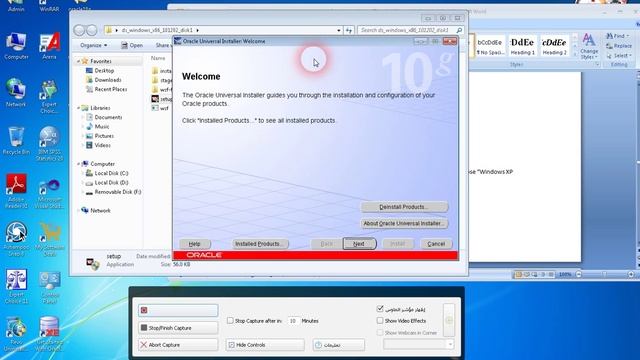
Task: Toggle the checked Arabic cursor effect checkbox
Action: pos(380,309)
